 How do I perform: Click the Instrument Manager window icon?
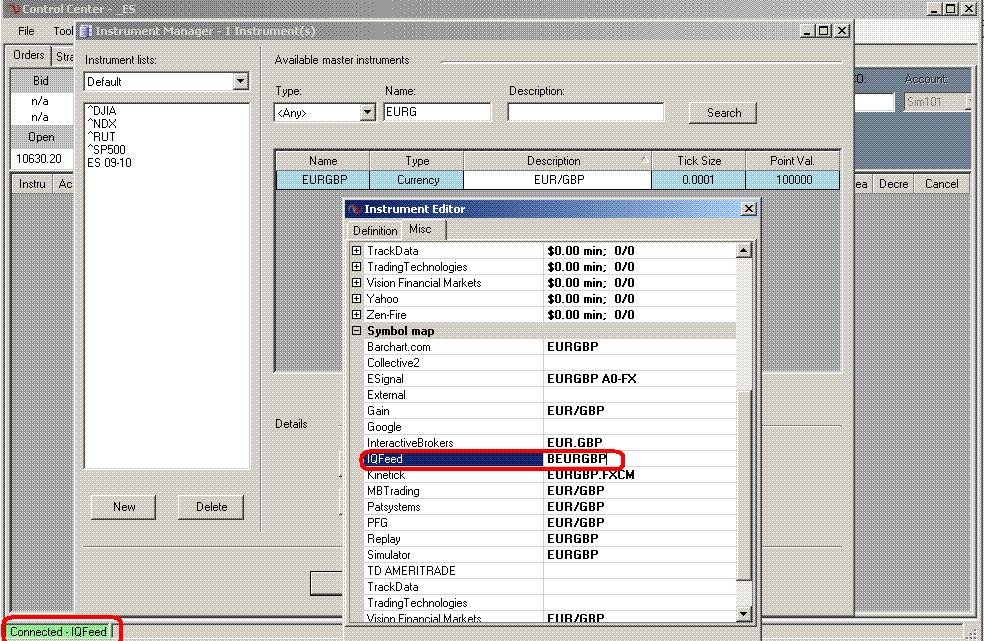[x=85, y=31]
